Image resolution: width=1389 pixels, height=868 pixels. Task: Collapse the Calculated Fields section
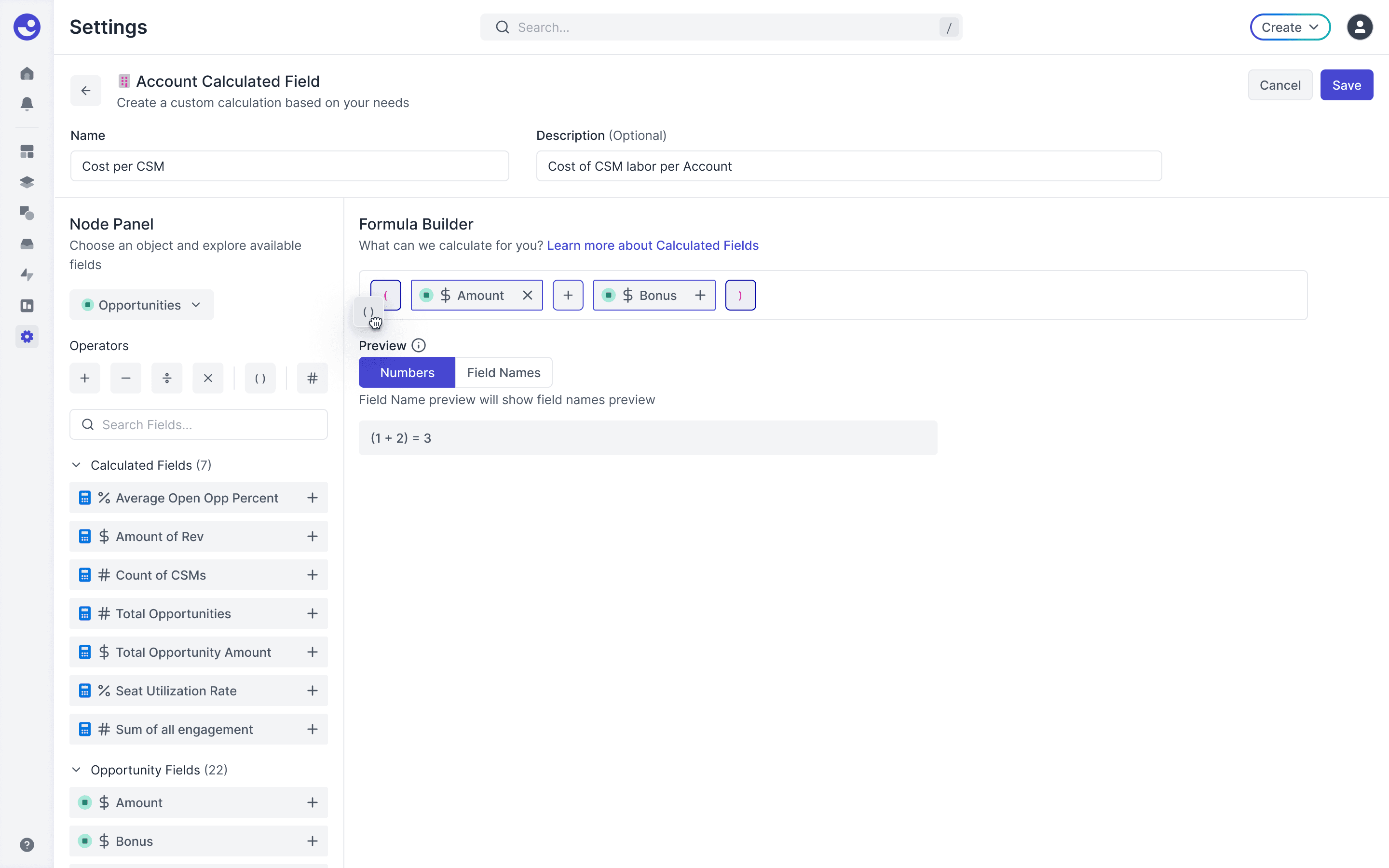point(76,465)
